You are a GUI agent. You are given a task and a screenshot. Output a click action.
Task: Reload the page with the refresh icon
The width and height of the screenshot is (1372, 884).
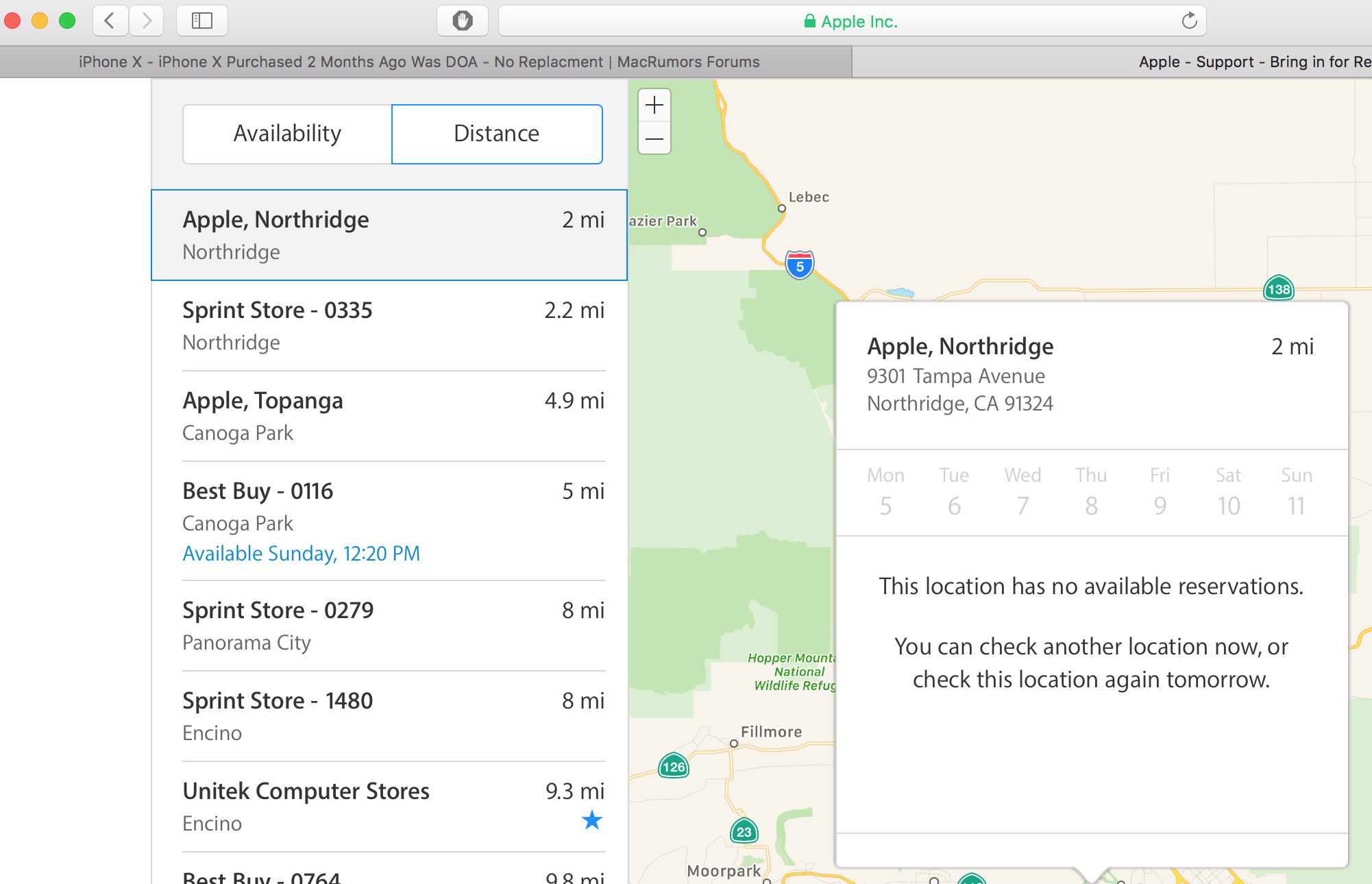point(1189,21)
